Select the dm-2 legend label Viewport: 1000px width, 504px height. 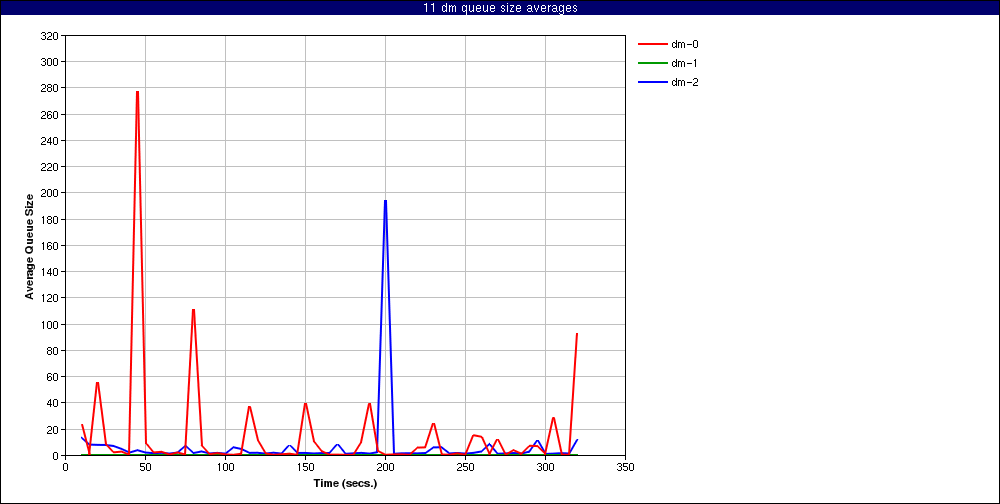point(684,82)
